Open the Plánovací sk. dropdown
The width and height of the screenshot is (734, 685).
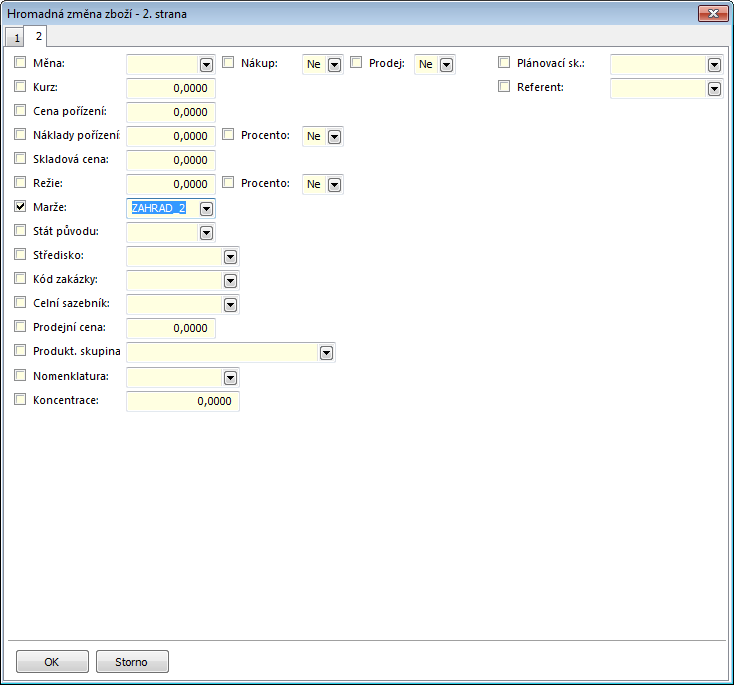tap(714, 65)
